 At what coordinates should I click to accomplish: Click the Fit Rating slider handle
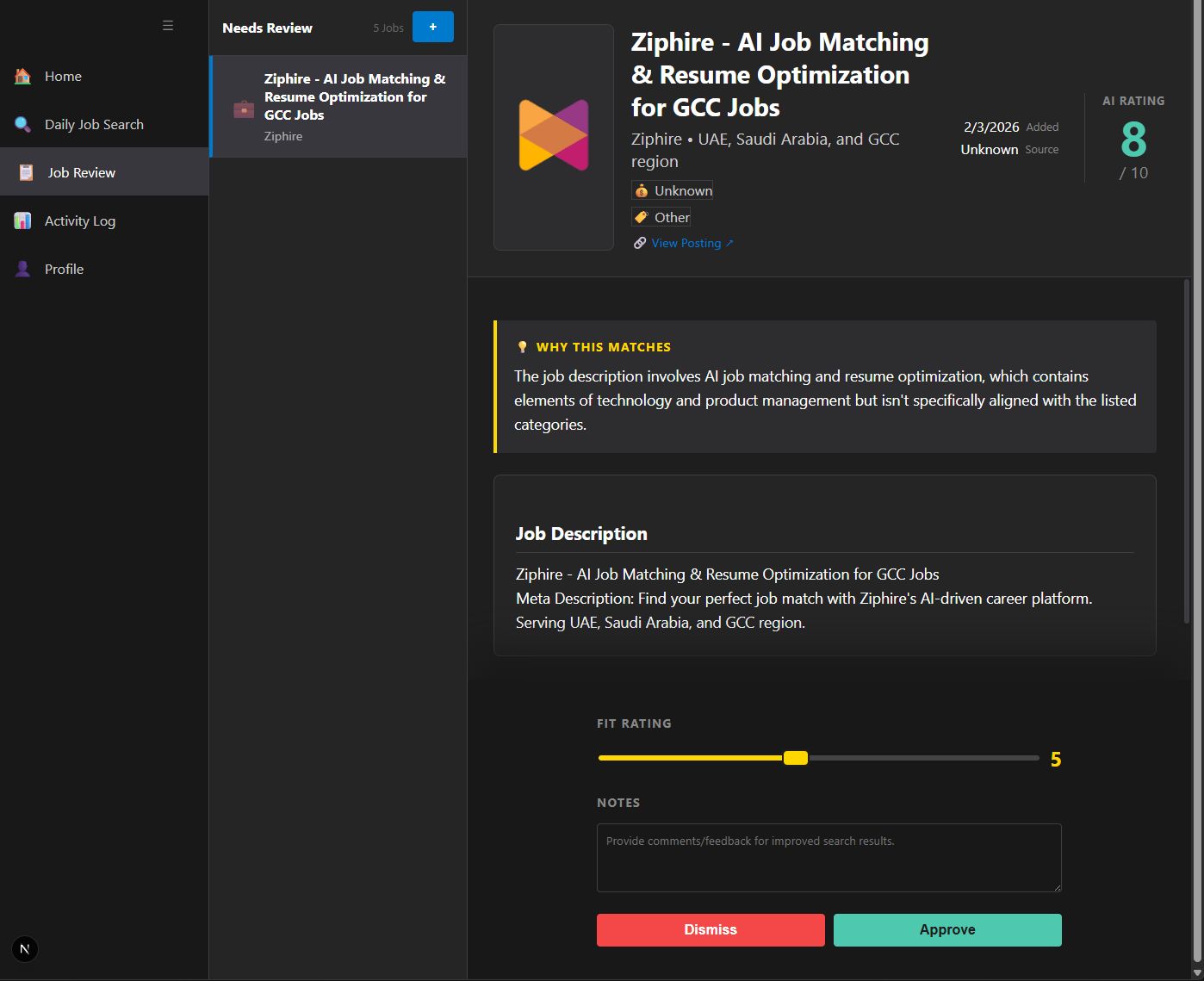click(796, 758)
